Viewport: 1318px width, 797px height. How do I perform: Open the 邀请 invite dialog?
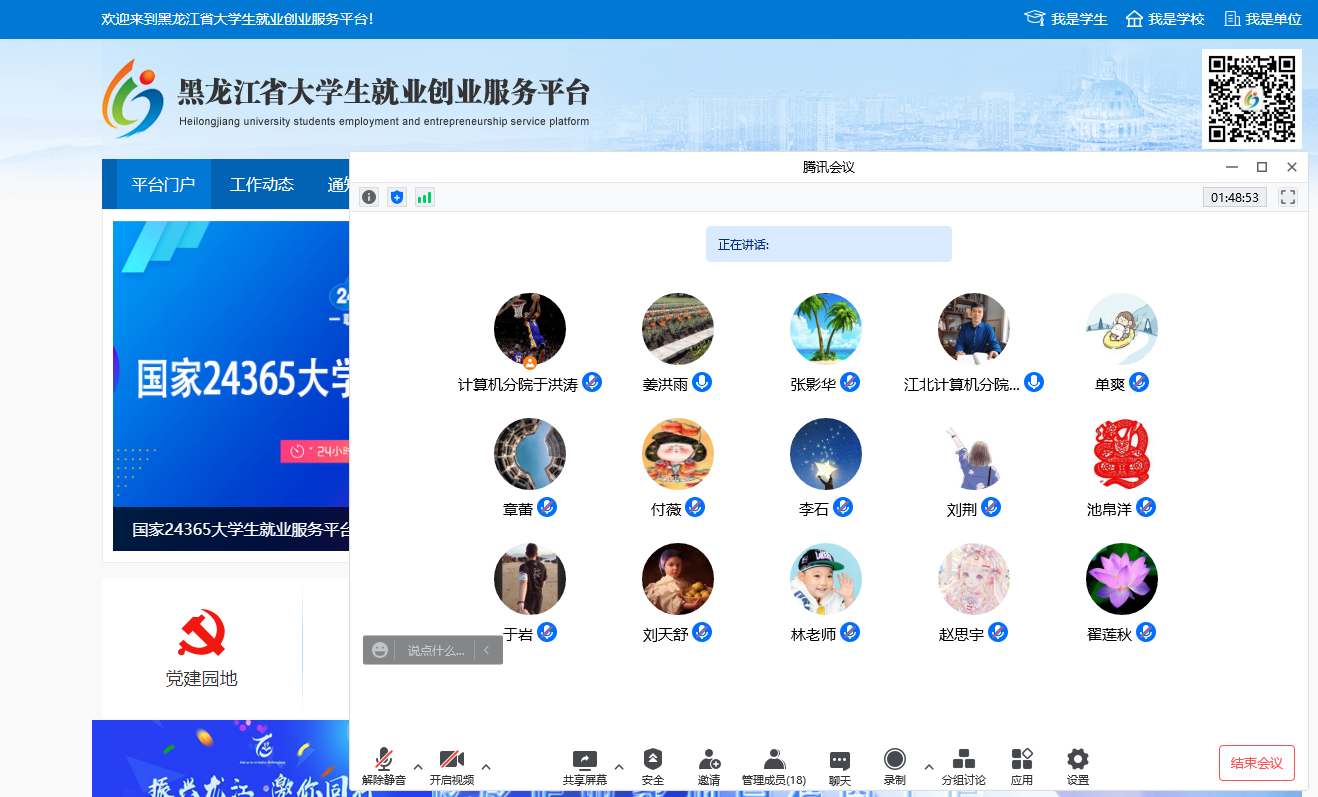709,767
